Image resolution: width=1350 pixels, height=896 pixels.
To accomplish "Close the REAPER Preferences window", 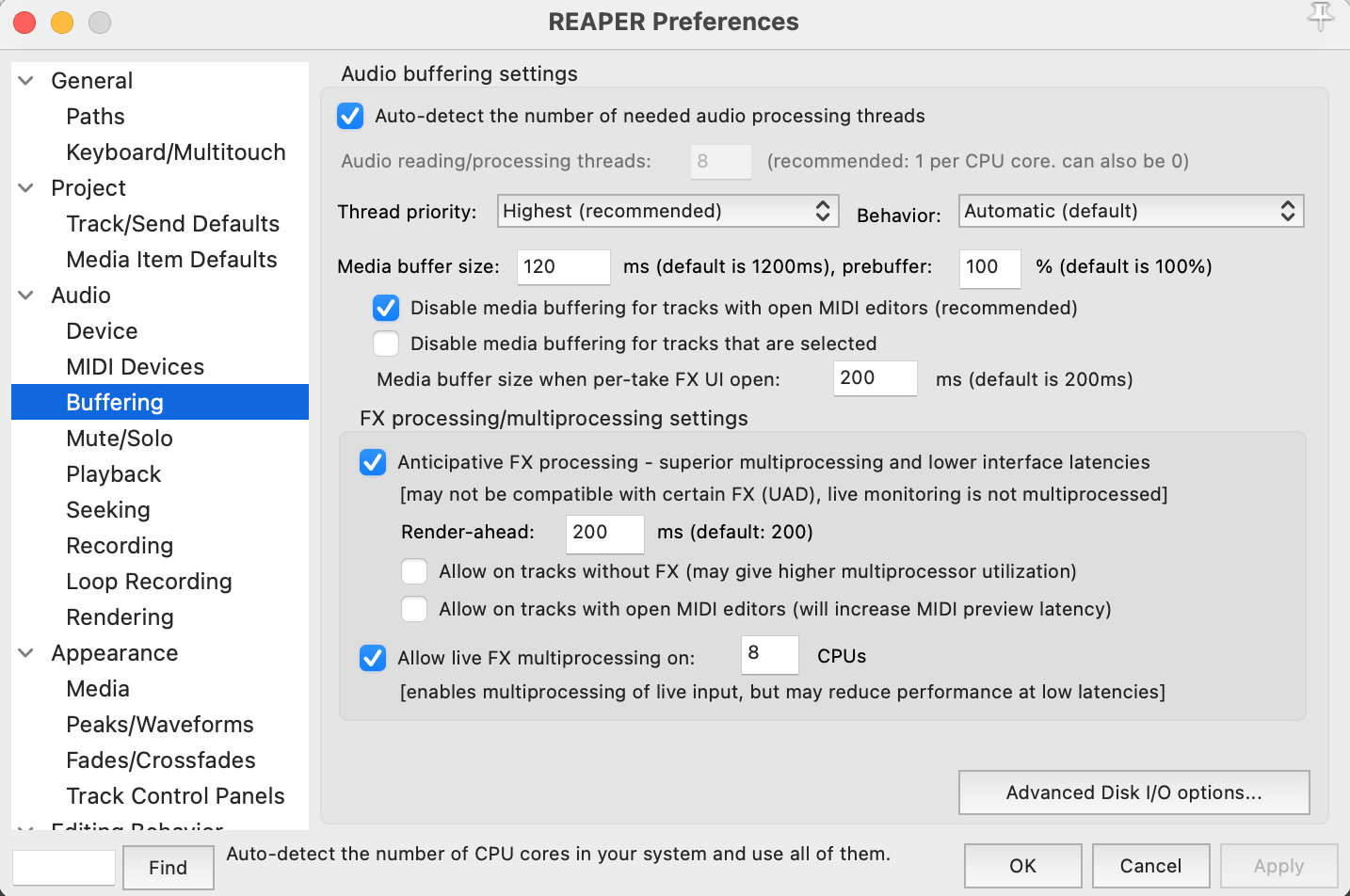I will 24,22.
